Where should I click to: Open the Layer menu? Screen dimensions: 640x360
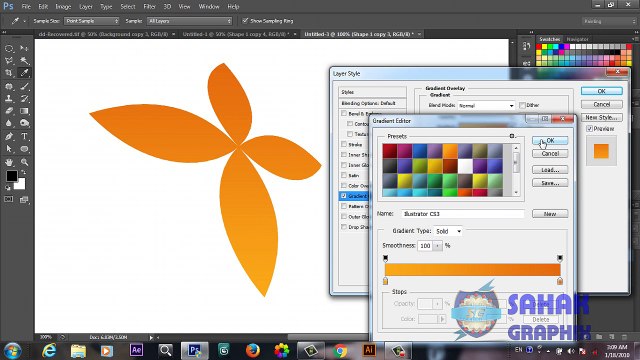pos(86,7)
